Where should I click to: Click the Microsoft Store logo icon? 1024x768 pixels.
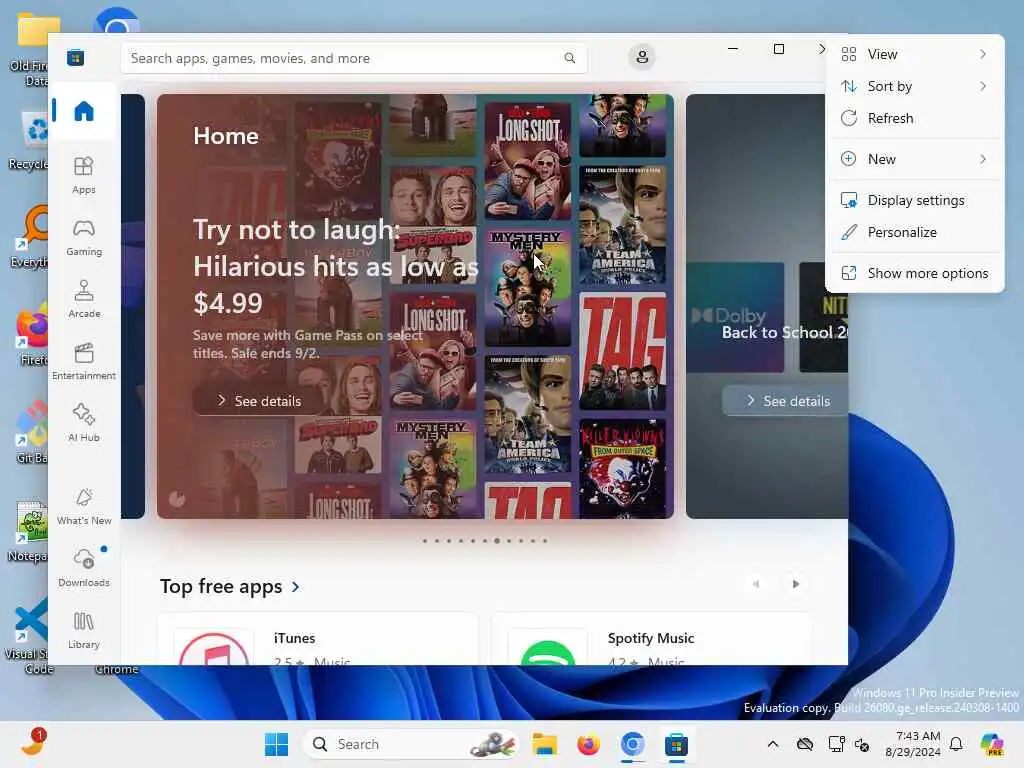point(75,57)
